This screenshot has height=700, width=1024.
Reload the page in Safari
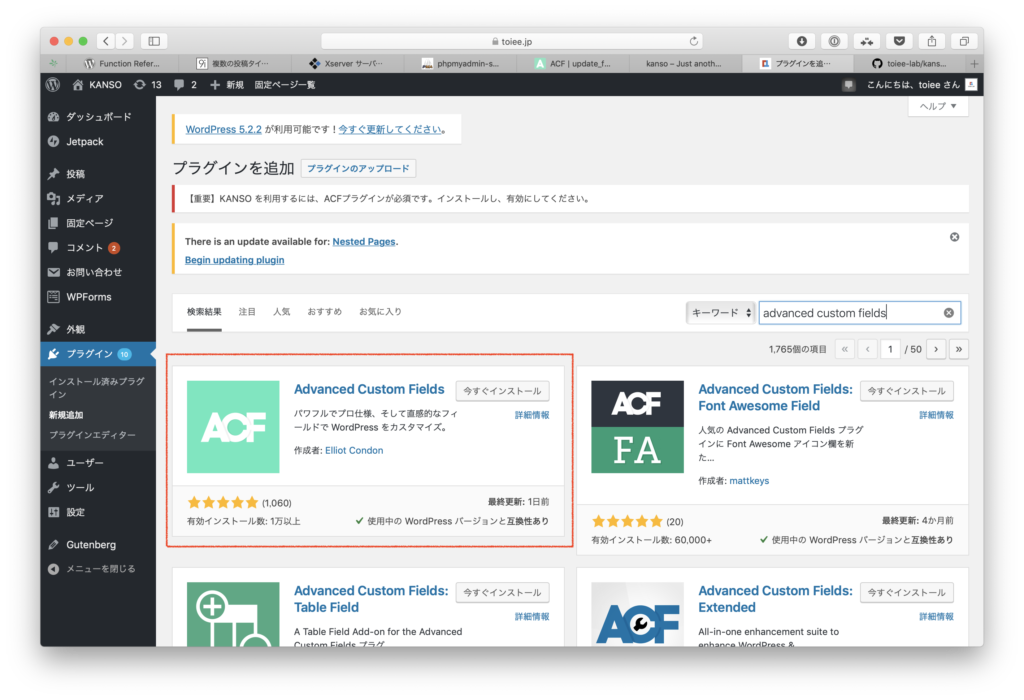[694, 41]
